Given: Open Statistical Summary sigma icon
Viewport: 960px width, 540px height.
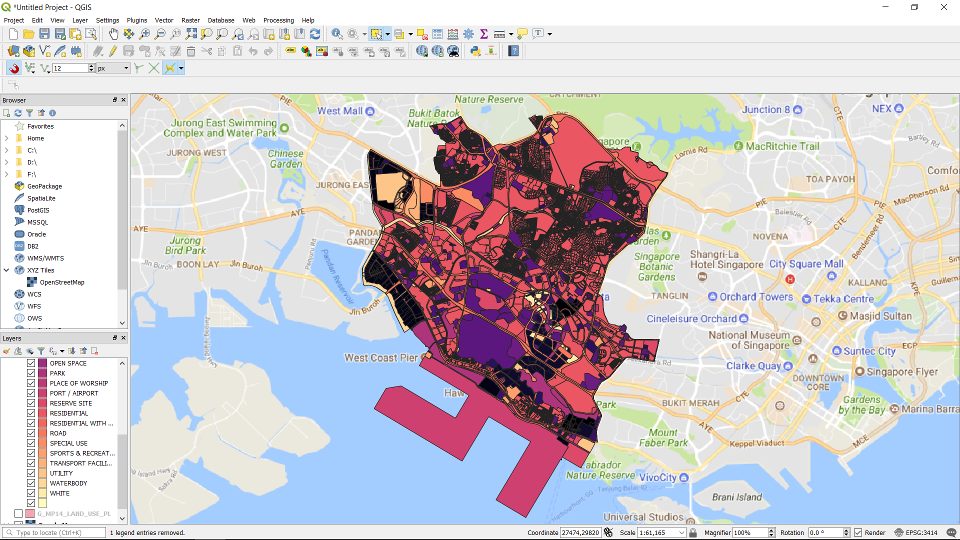Looking at the screenshot, I should (x=484, y=34).
